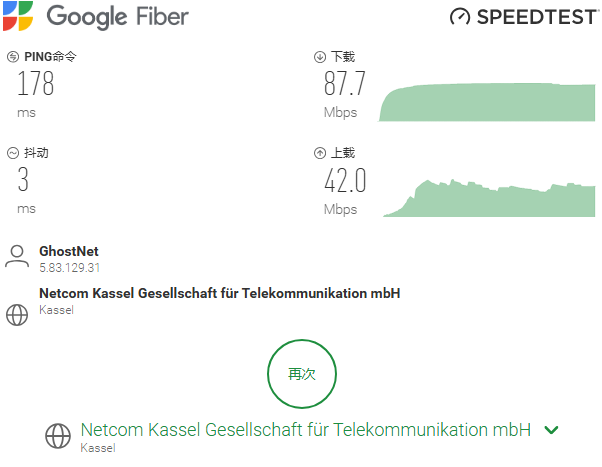Click the upload arrow icon
Screen dimensions: 602x467
coord(320,153)
